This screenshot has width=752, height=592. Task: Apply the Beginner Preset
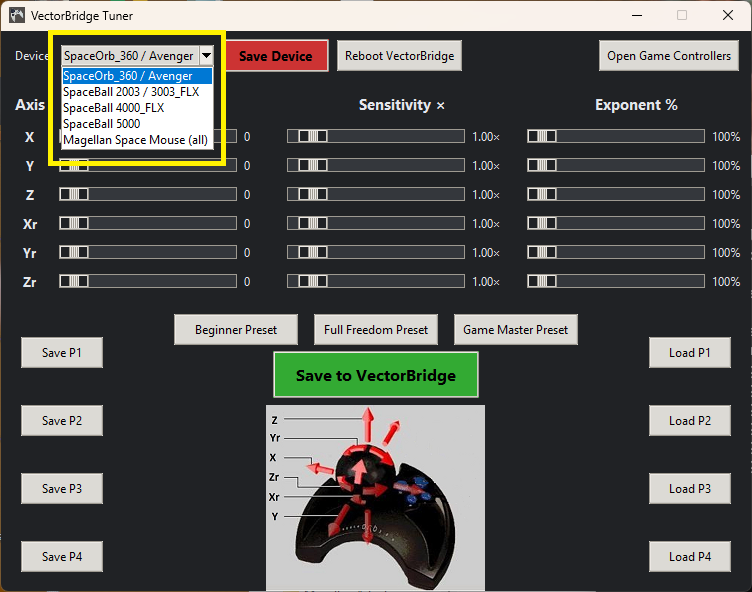click(238, 329)
